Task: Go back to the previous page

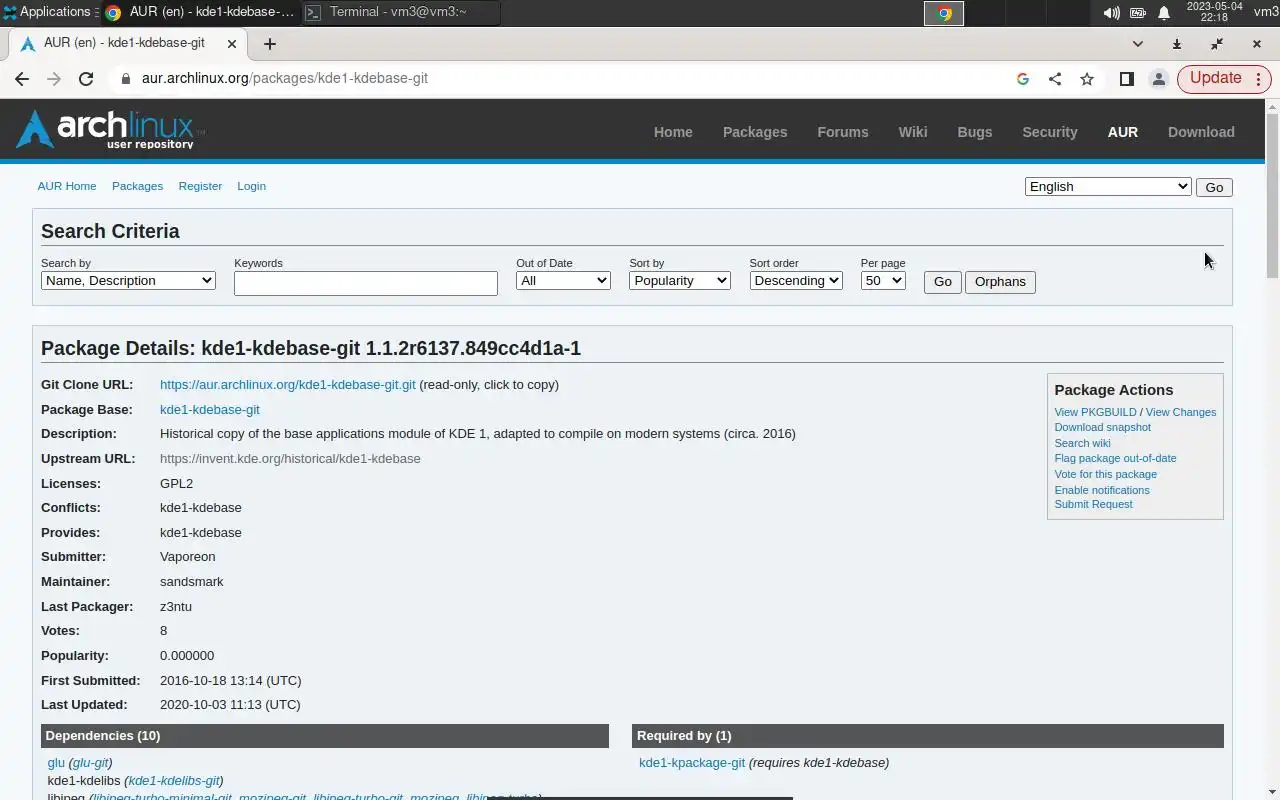Action: pos(22,79)
